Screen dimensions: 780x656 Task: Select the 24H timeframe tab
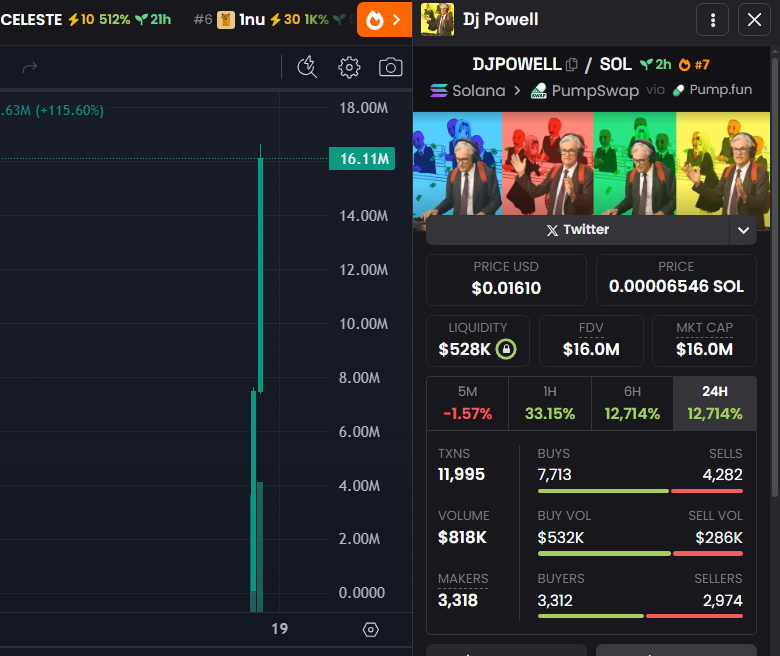[715, 403]
